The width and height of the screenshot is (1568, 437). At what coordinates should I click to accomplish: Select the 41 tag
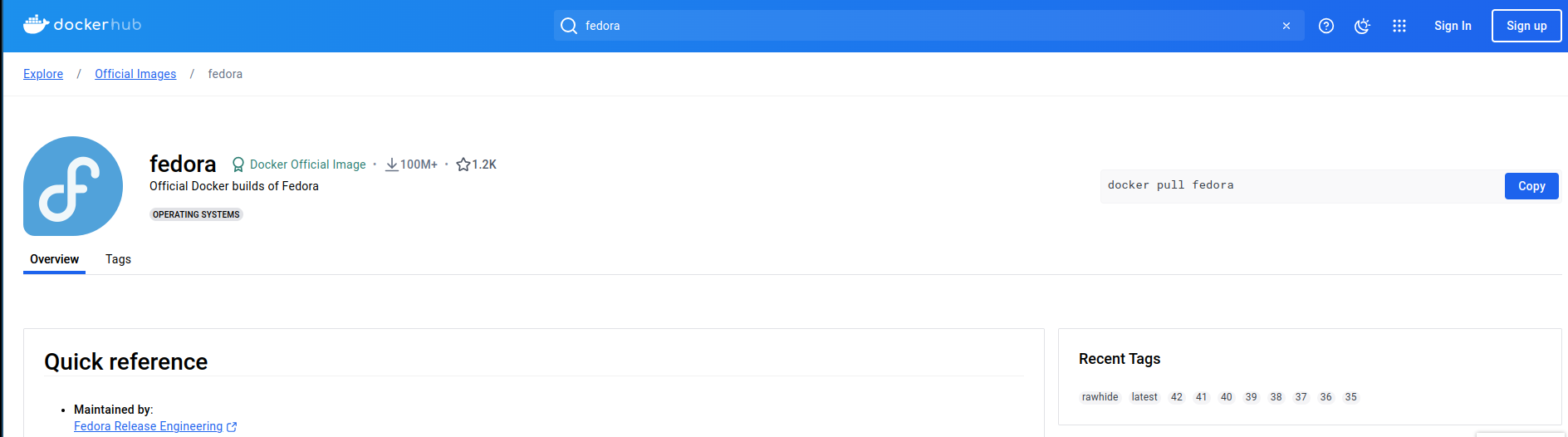pos(1202,397)
